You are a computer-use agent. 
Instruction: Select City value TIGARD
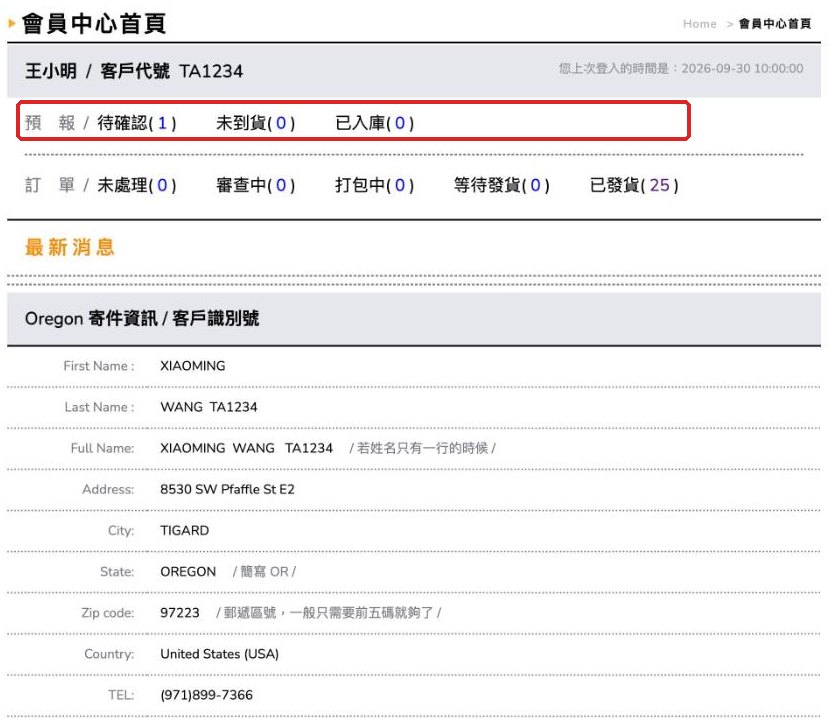click(185, 531)
